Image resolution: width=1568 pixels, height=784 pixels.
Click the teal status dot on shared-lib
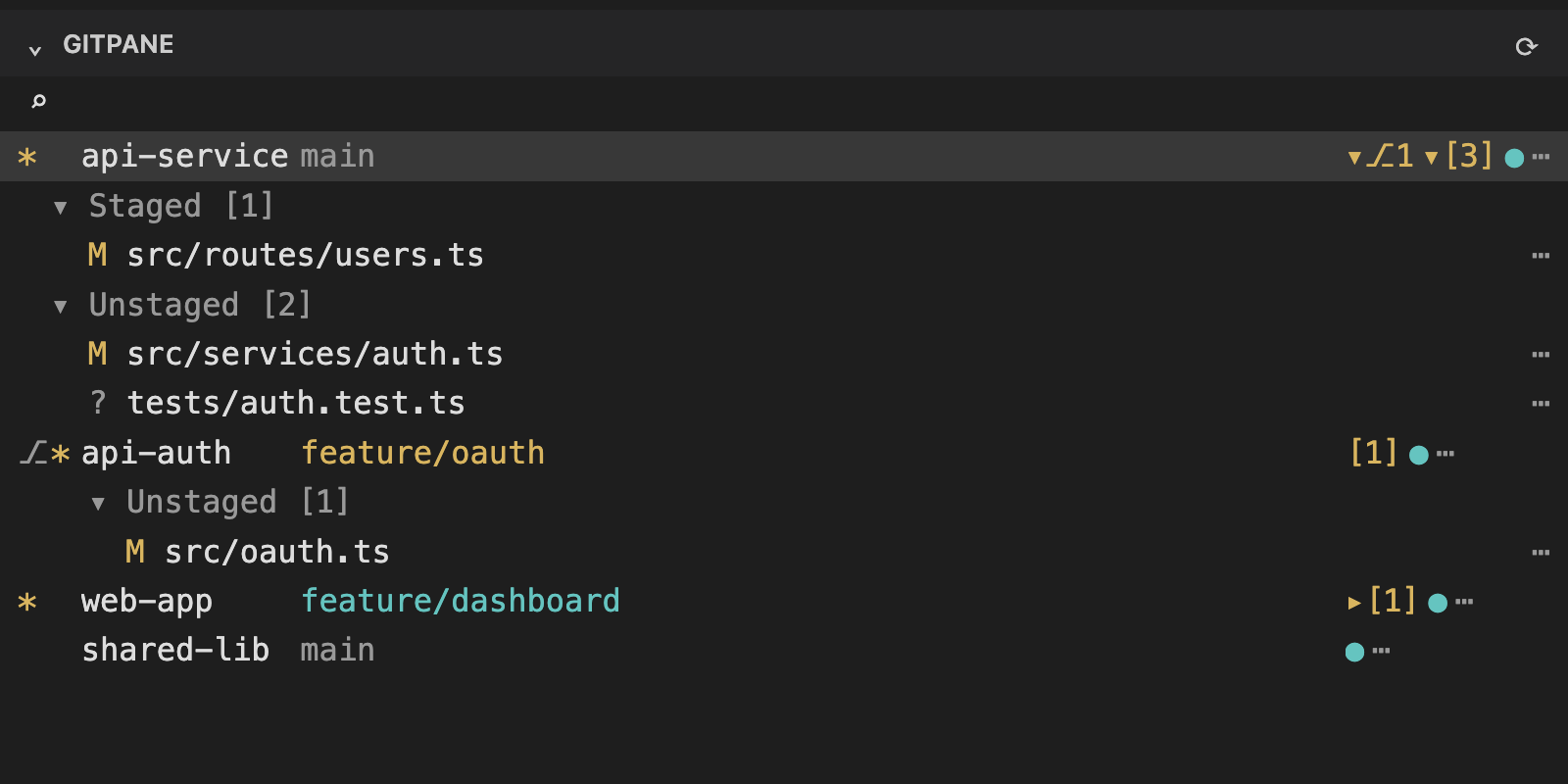(1354, 652)
